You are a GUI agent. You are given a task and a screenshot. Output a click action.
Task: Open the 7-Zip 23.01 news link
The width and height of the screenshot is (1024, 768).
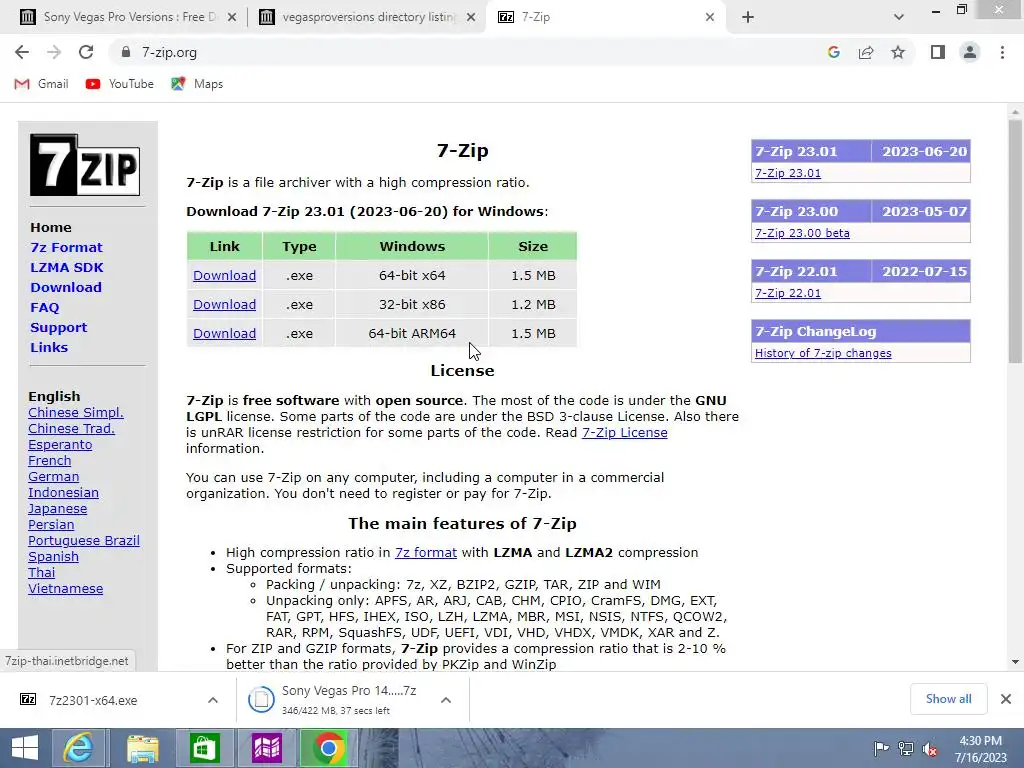click(788, 173)
